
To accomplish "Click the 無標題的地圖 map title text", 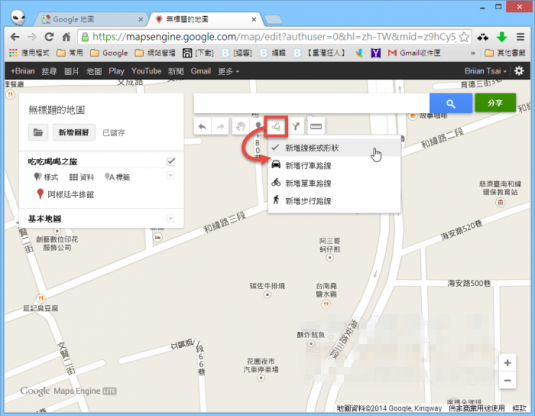I will [57, 110].
